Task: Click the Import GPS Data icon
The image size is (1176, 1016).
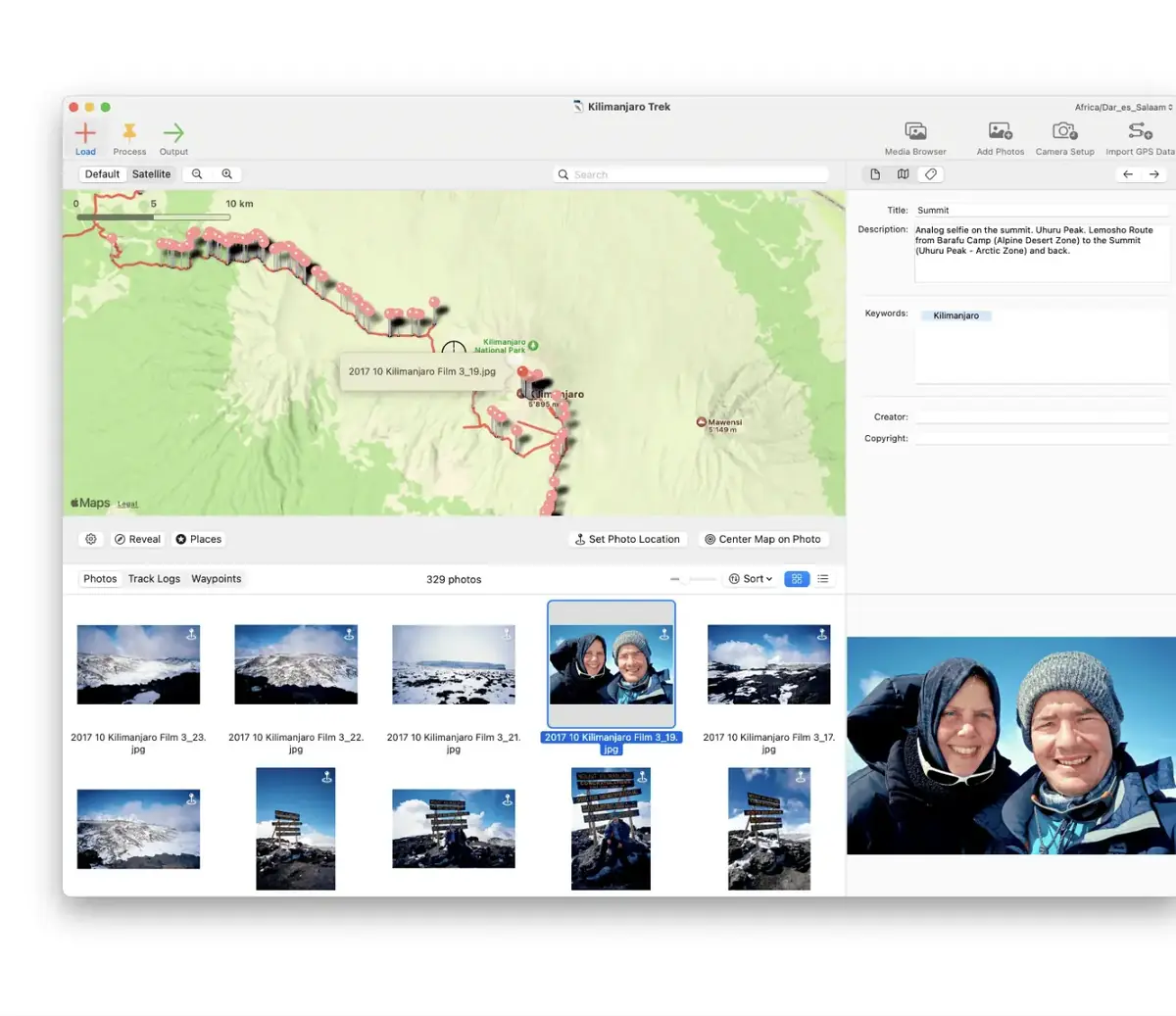Action: click(x=1140, y=135)
